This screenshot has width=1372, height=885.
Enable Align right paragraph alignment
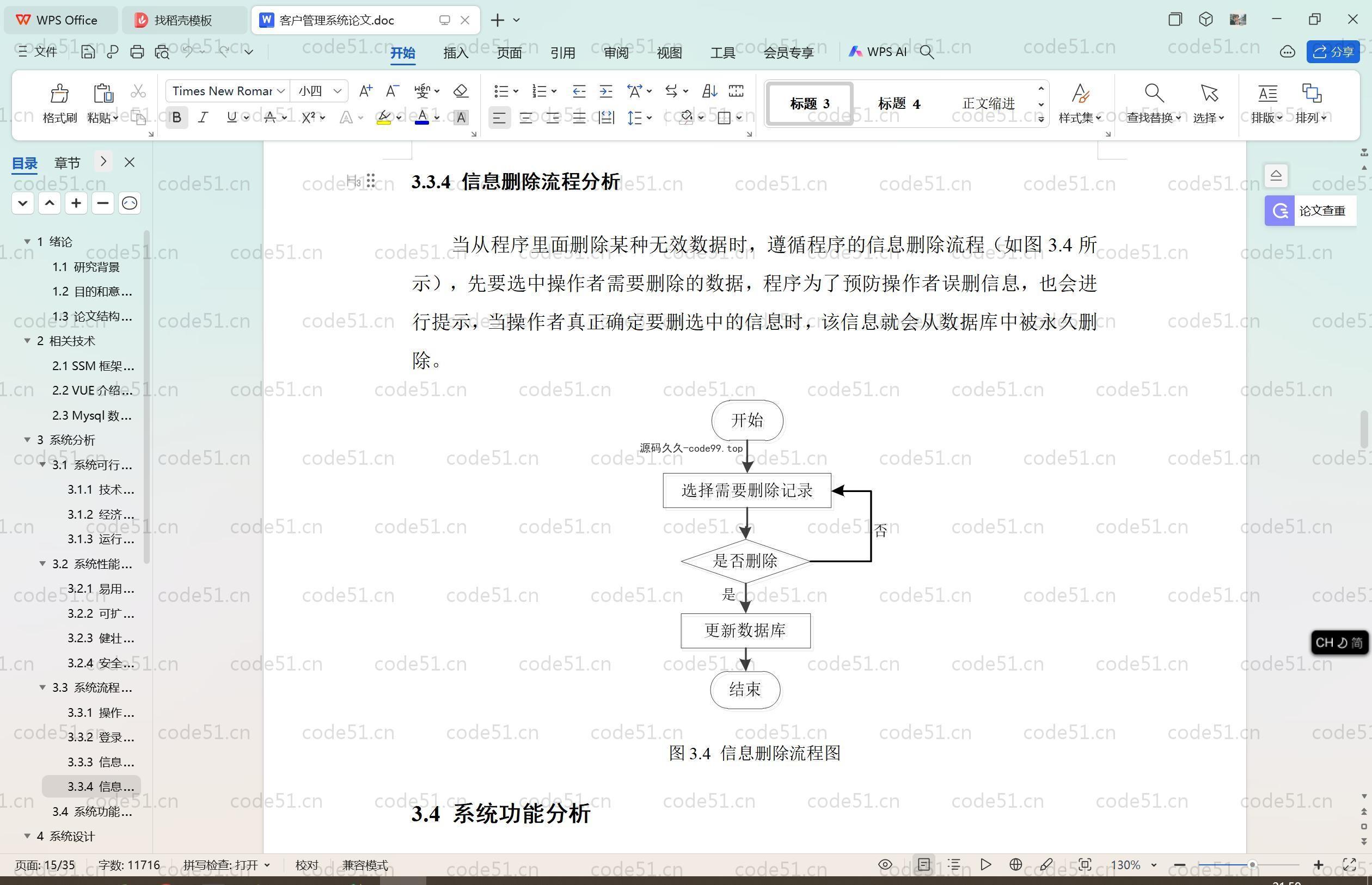[553, 118]
